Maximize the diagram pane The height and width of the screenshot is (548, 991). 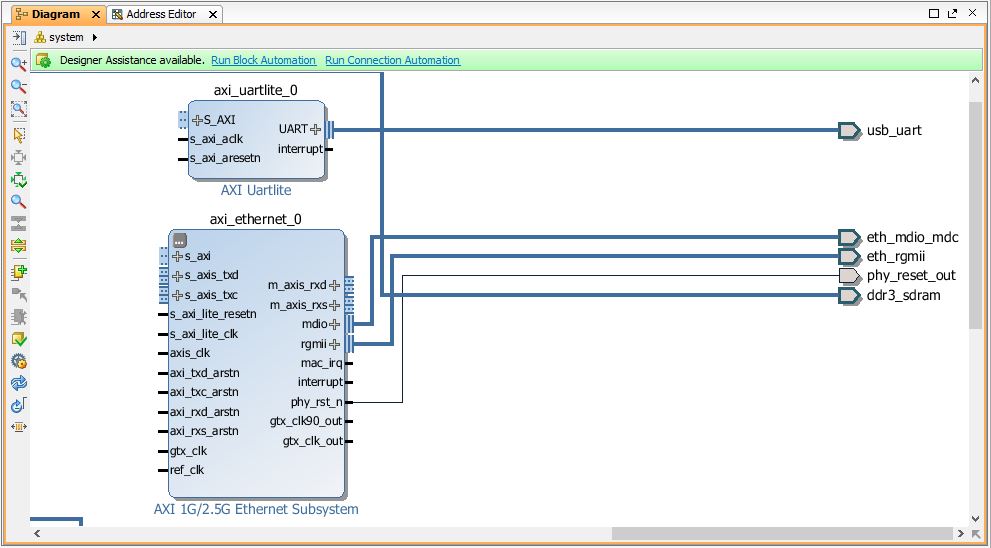[934, 13]
